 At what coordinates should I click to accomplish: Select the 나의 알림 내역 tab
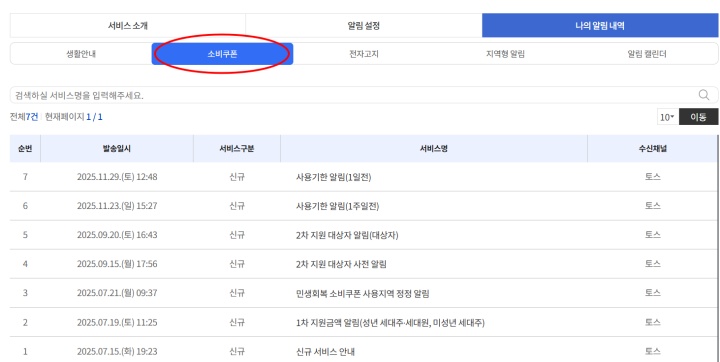coord(600,26)
